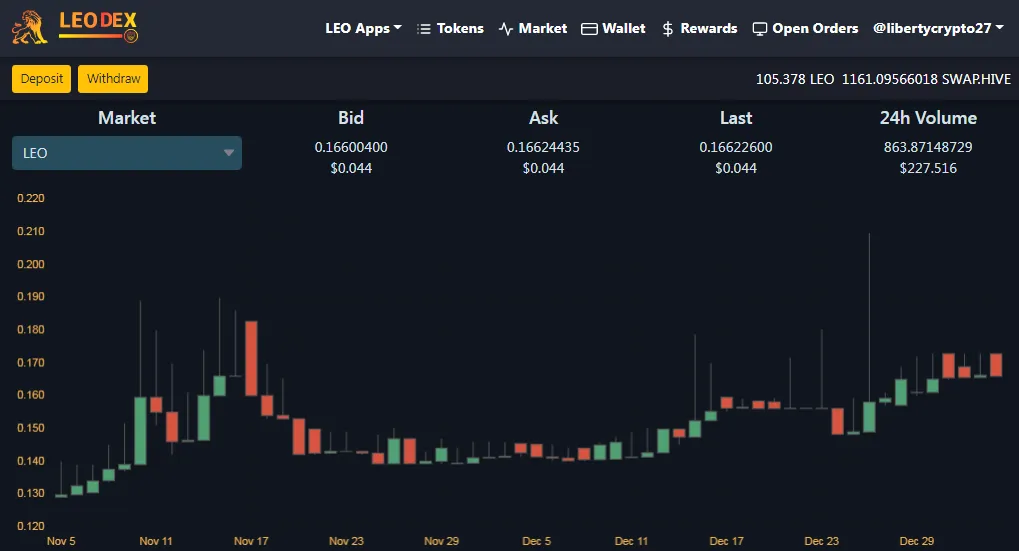This screenshot has height=551, width=1019.
Task: Click the Withdraw button
Action: pyautogui.click(x=113, y=79)
